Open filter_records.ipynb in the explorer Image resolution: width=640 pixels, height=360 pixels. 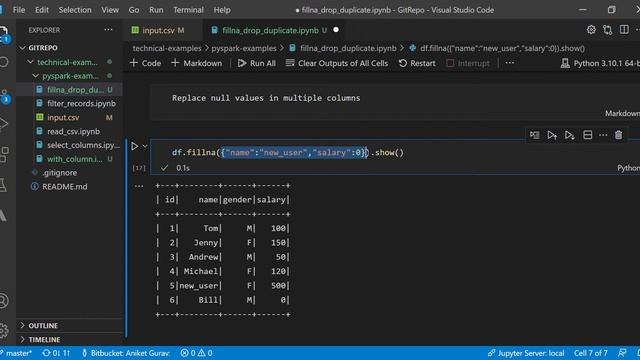(81, 104)
